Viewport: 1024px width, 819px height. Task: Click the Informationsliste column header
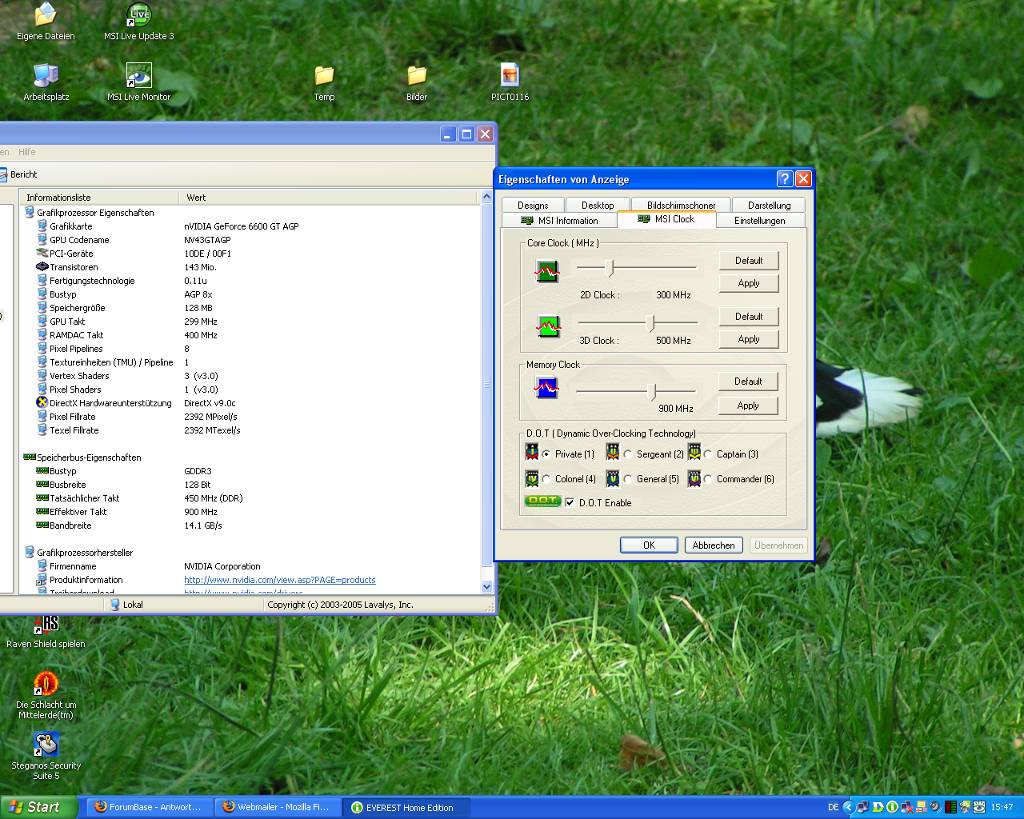click(x=98, y=197)
